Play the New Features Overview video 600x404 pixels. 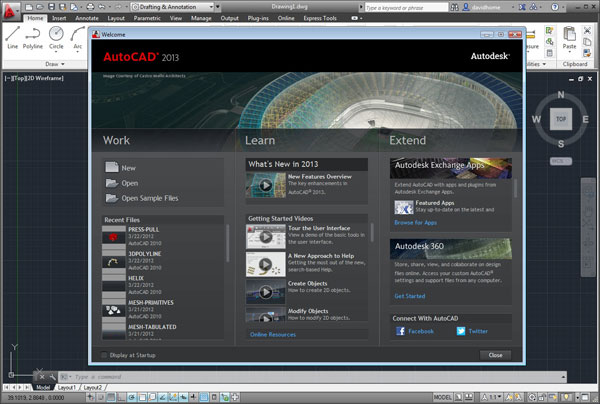(266, 185)
